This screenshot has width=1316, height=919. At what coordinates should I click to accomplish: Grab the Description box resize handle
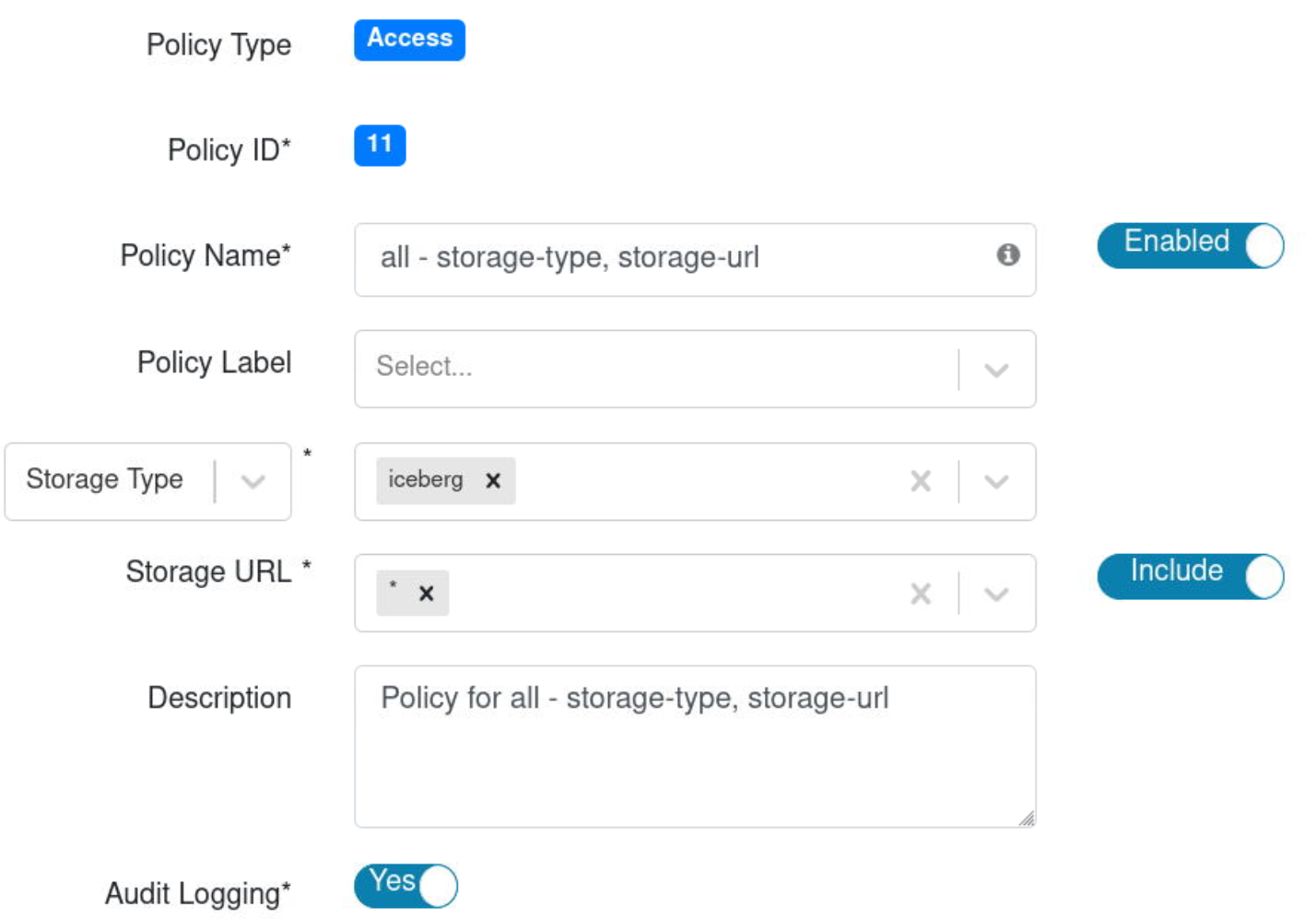[1027, 819]
